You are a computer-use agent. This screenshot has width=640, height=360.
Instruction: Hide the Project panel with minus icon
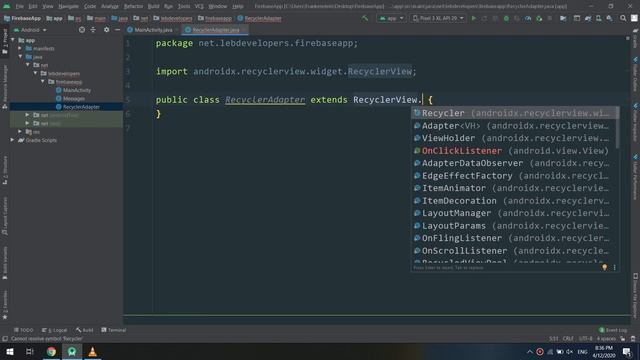click(x=118, y=30)
